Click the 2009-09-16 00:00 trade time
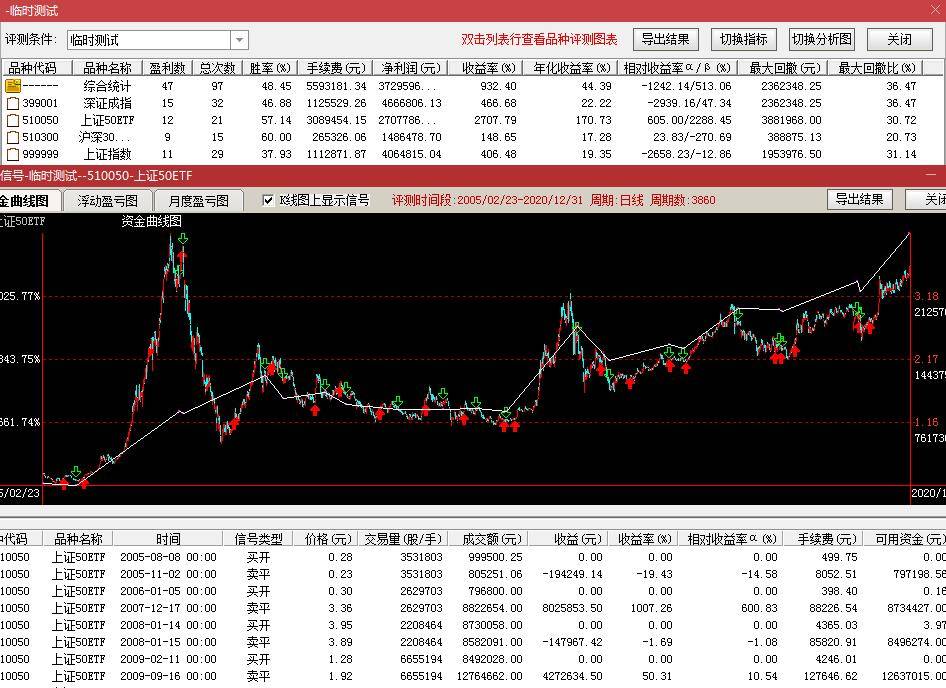 (x=168, y=676)
